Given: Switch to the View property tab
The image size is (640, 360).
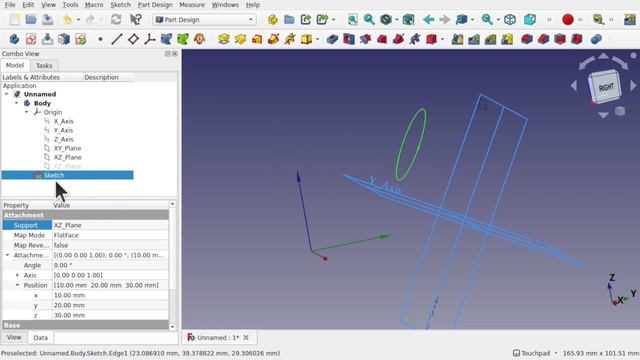Looking at the screenshot, I should coord(14,337).
